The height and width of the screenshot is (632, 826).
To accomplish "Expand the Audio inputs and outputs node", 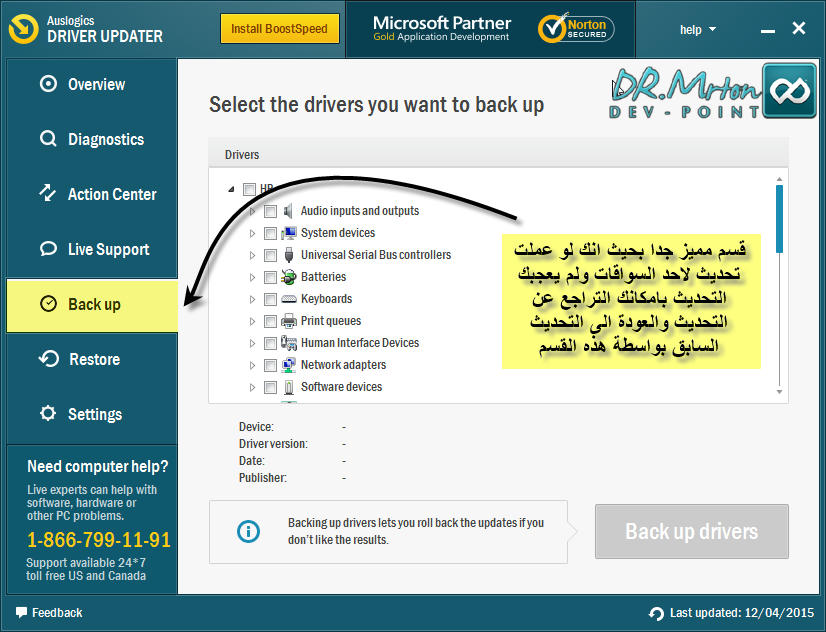I will click(x=252, y=211).
